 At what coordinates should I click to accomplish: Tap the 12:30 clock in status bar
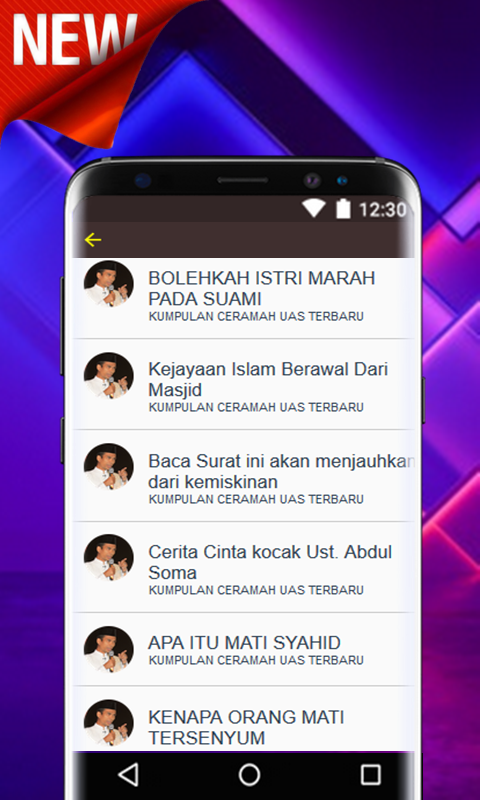pyautogui.click(x=383, y=209)
